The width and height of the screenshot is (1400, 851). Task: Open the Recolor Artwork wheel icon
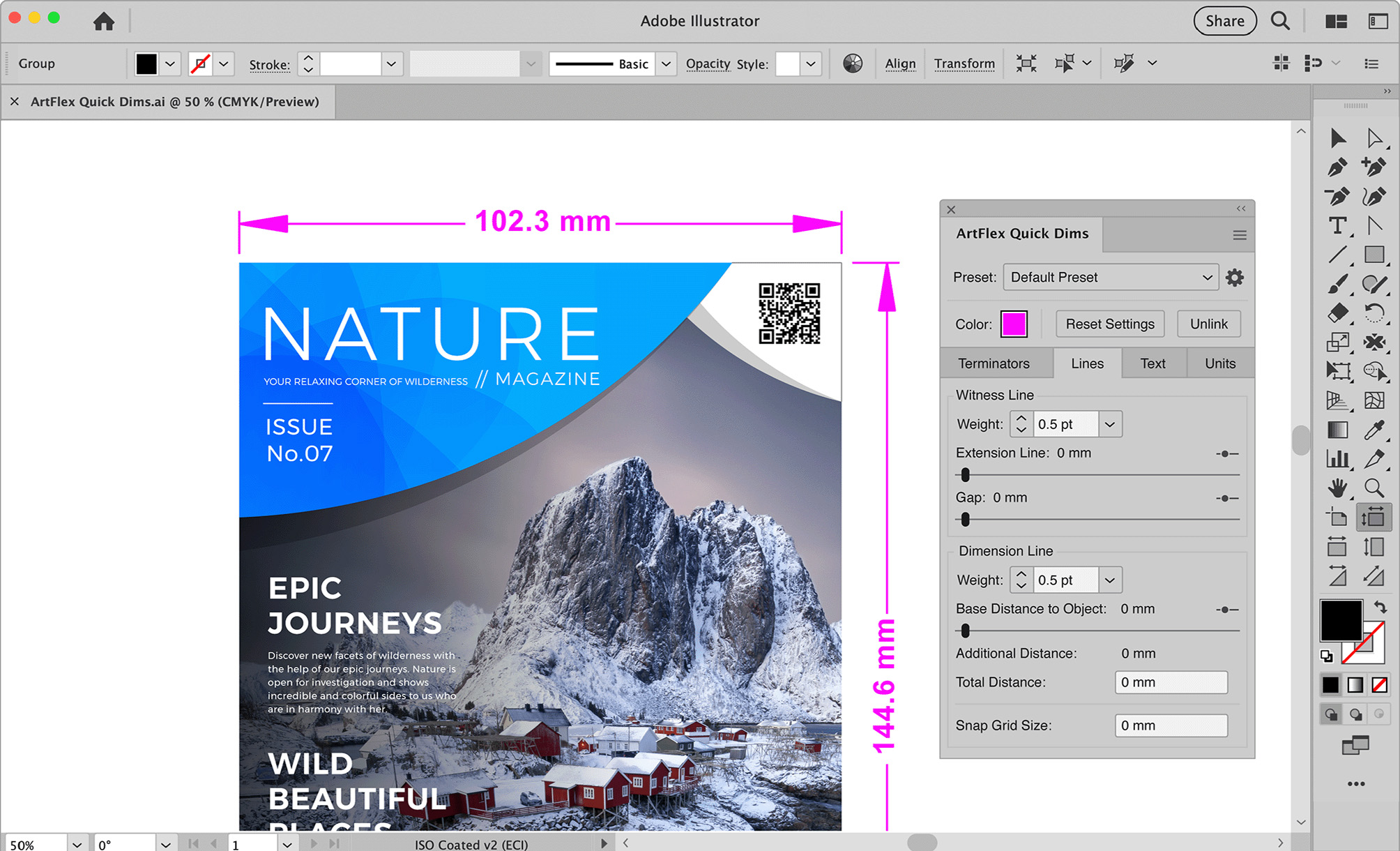tap(852, 63)
